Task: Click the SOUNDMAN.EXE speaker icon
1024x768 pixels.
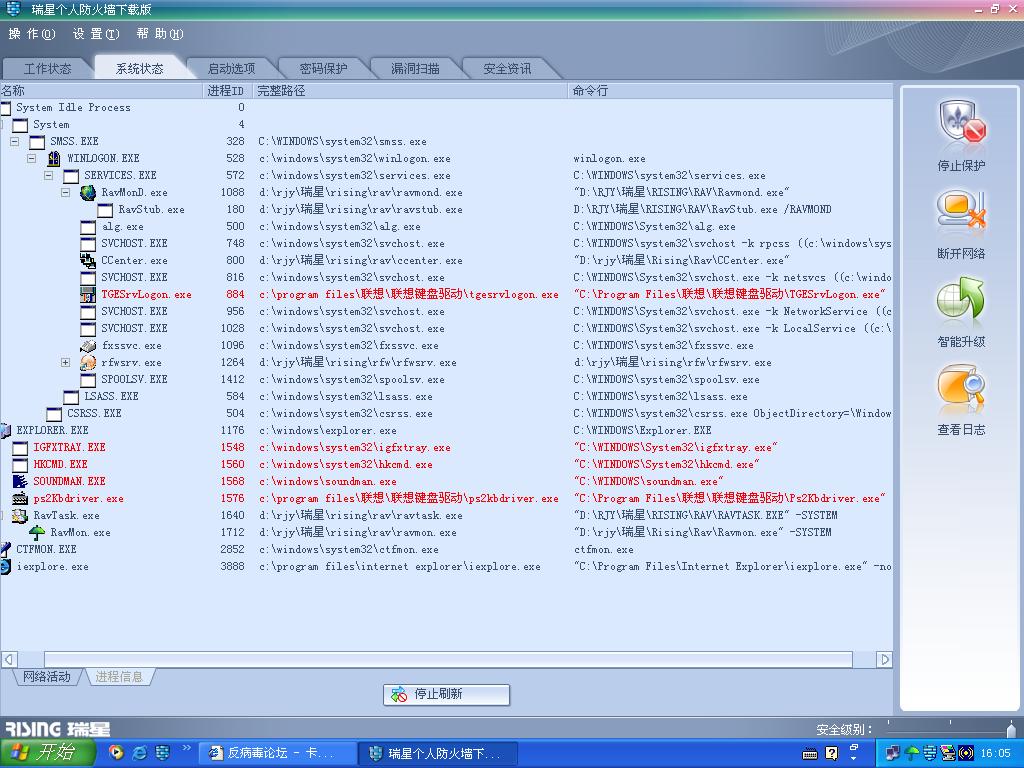Action: click(x=20, y=481)
